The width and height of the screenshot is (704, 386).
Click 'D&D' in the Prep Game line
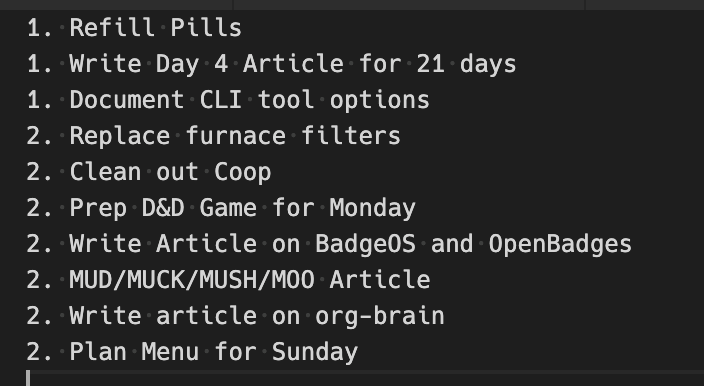(x=163, y=208)
